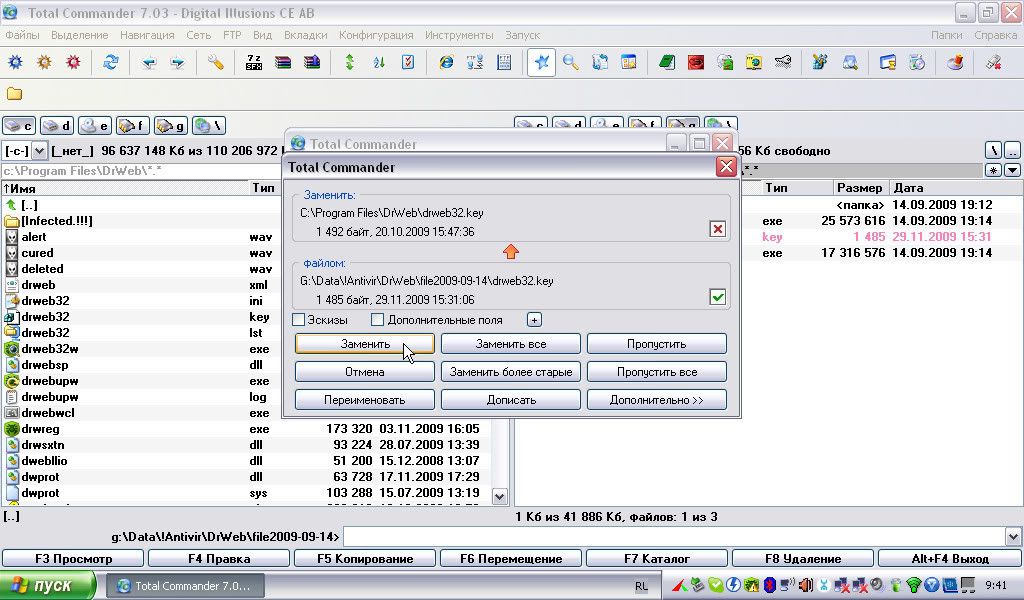The height and width of the screenshot is (600, 1024).
Task: Select the [Infected.!!!] folder row
Action: [140, 221]
